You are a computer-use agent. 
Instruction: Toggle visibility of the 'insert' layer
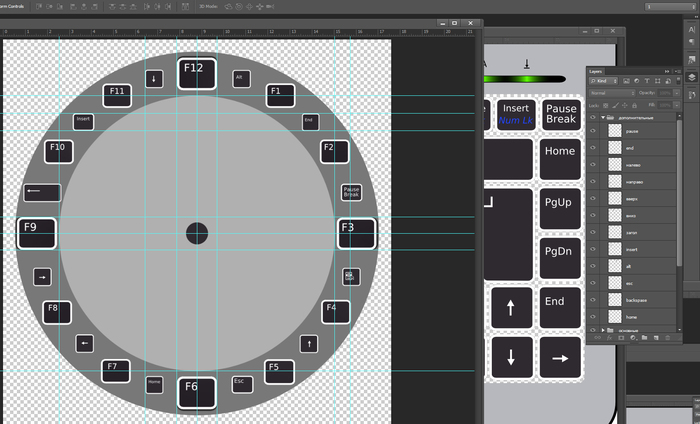(594, 249)
